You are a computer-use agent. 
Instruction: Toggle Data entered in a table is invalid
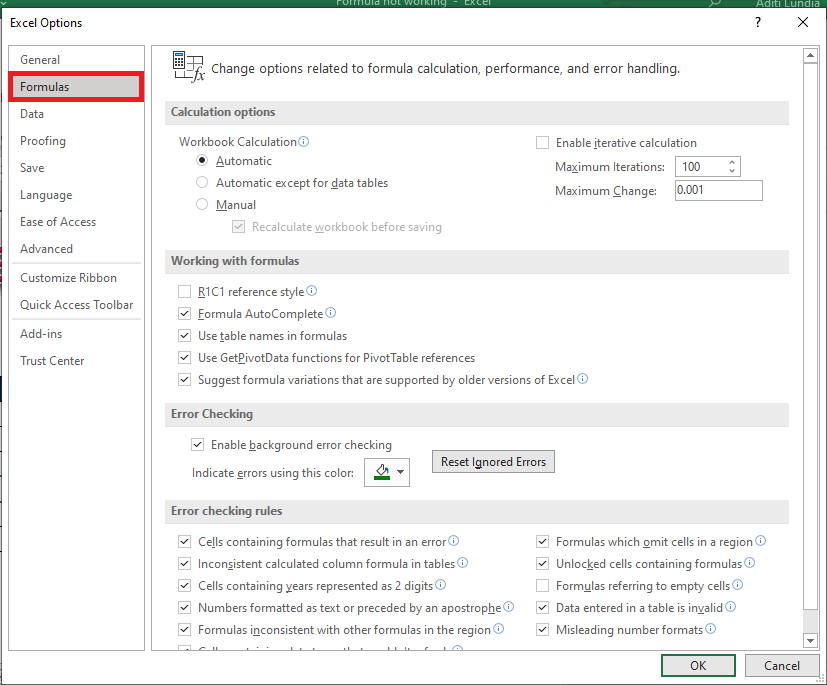[x=542, y=607]
